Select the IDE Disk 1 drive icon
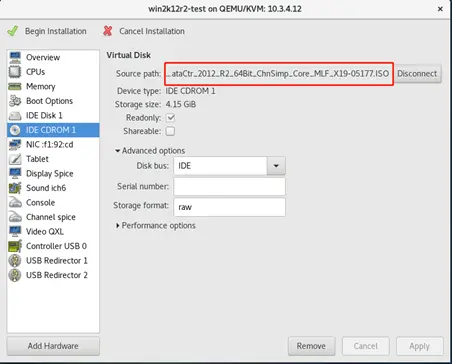 [x=15, y=115]
